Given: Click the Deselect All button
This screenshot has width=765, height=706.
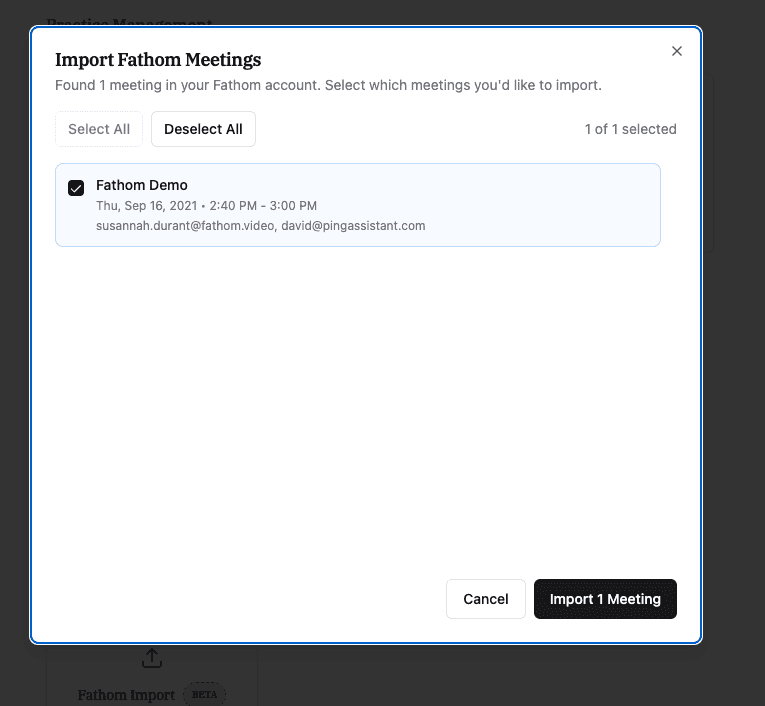Looking at the screenshot, I should point(203,129).
